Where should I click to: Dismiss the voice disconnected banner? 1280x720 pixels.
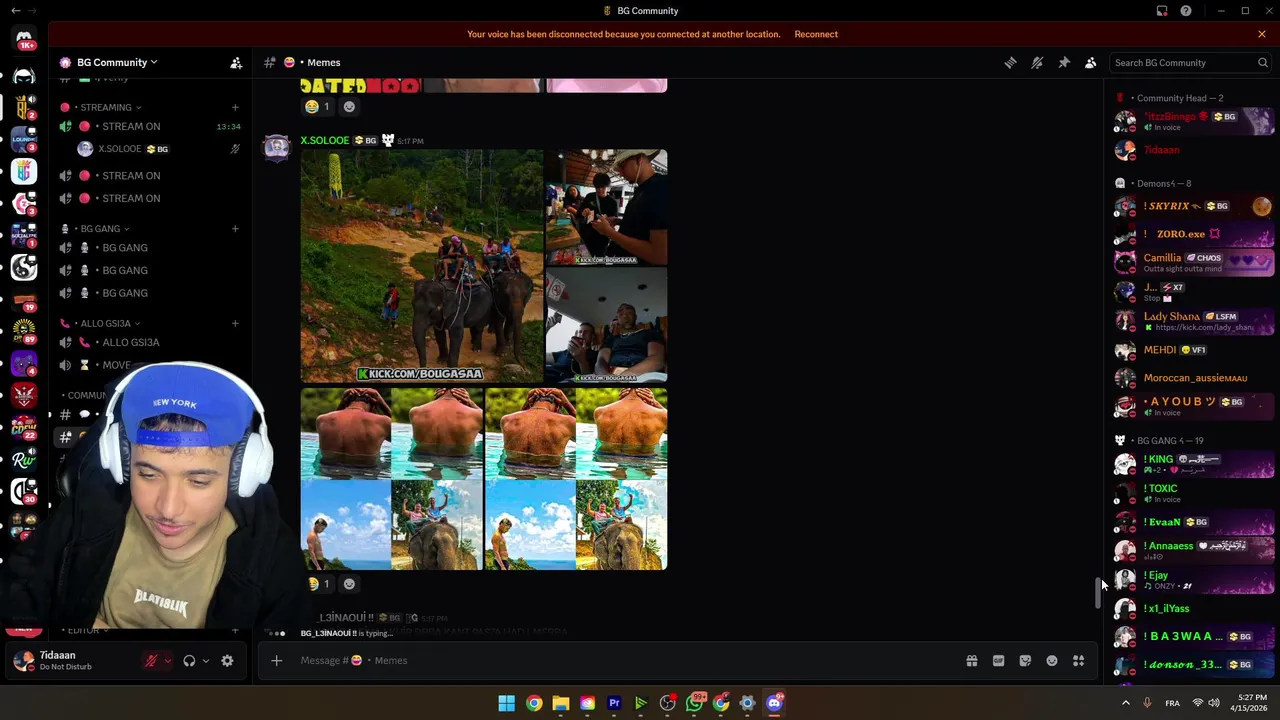(1262, 34)
